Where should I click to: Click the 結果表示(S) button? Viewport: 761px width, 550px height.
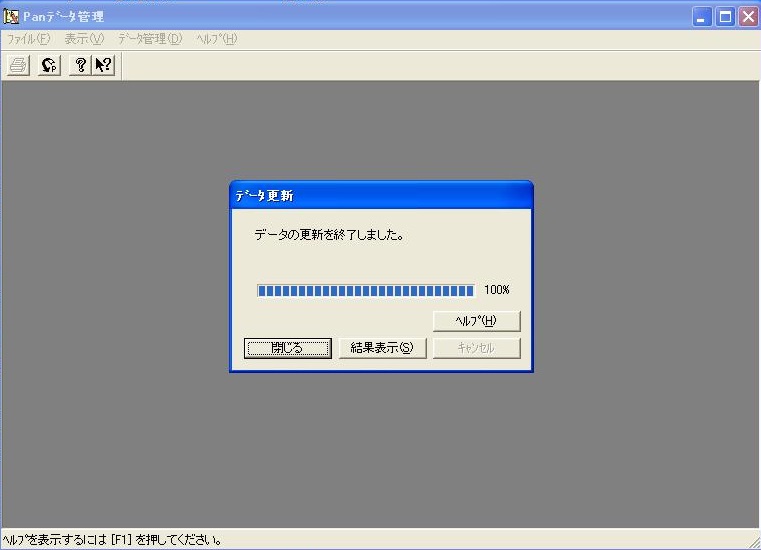coord(382,348)
